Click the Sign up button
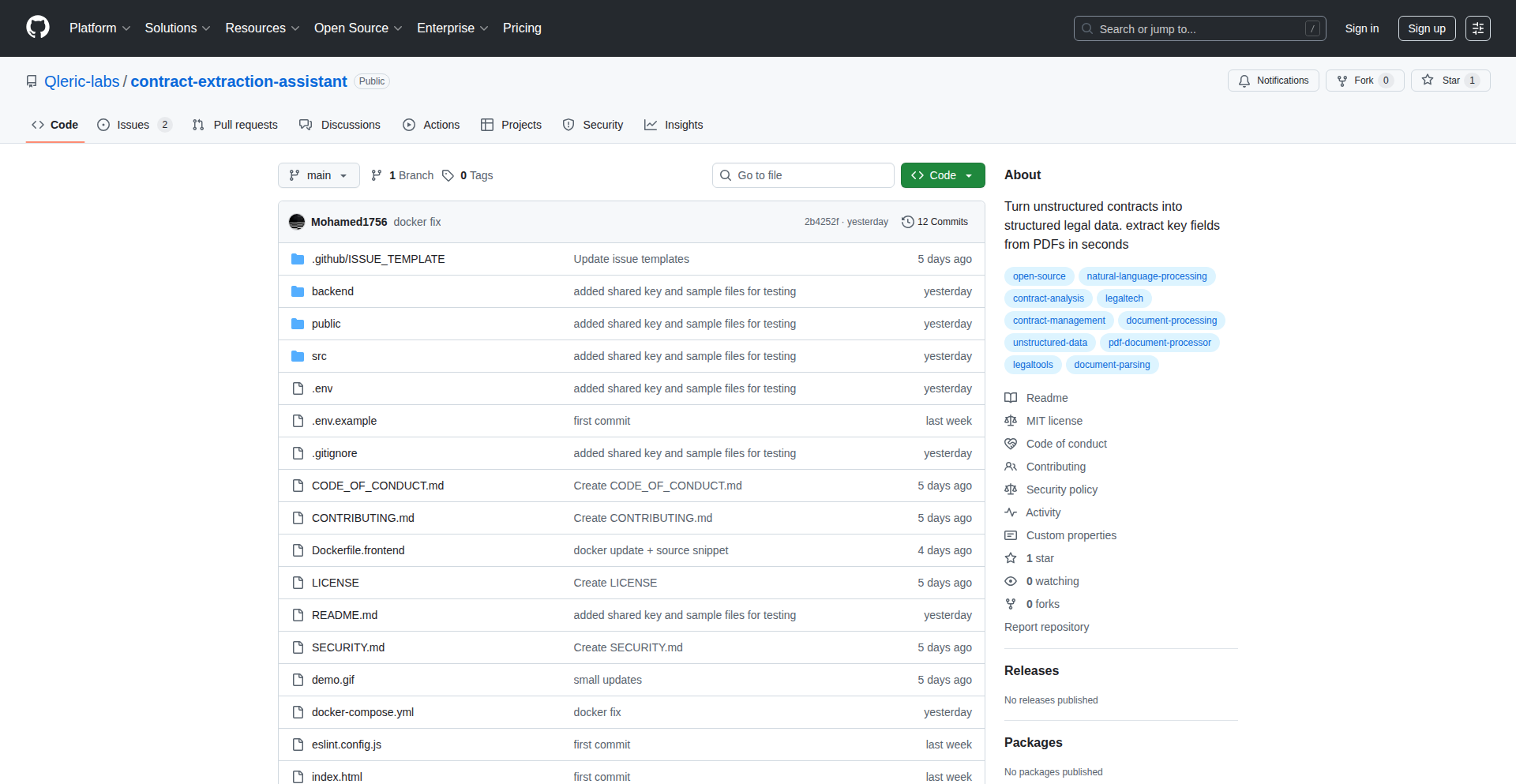 pos(1426,28)
